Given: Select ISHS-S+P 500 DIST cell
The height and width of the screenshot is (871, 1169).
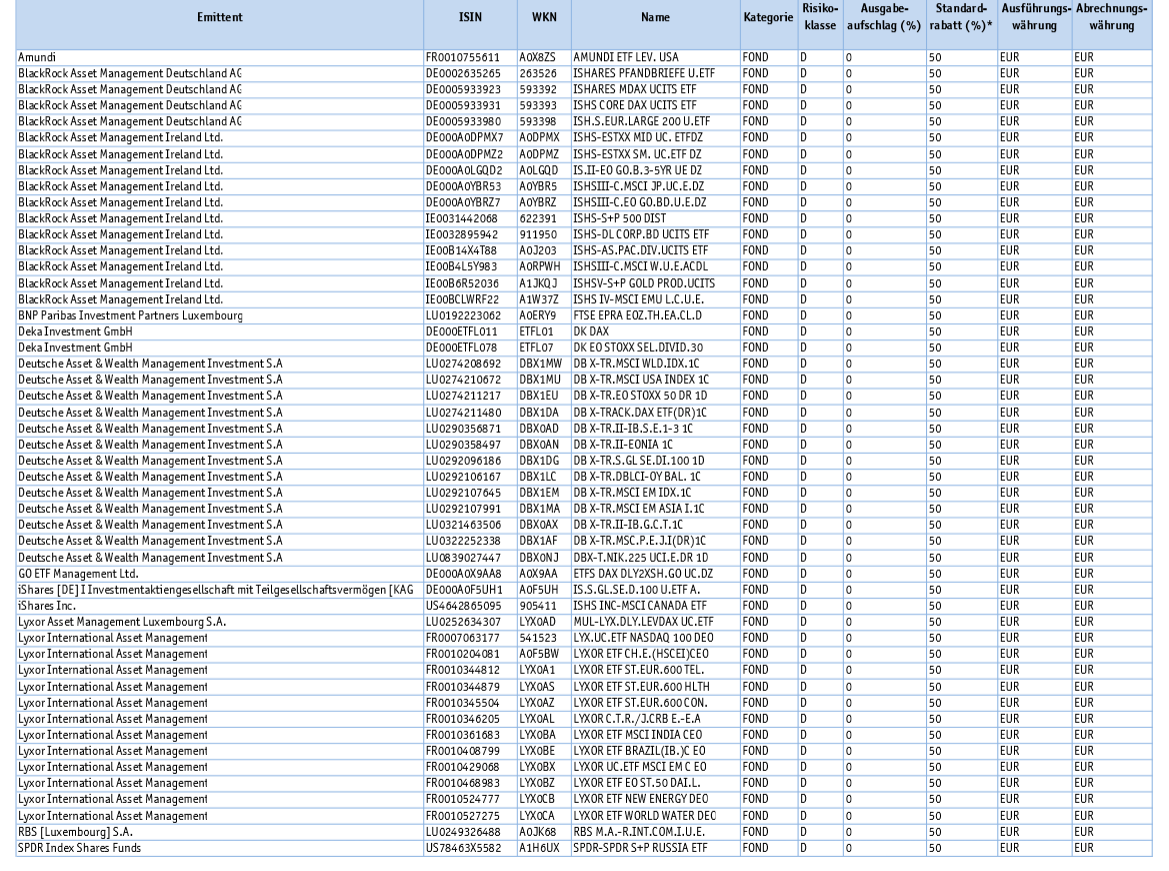Looking at the screenshot, I should point(655,218).
